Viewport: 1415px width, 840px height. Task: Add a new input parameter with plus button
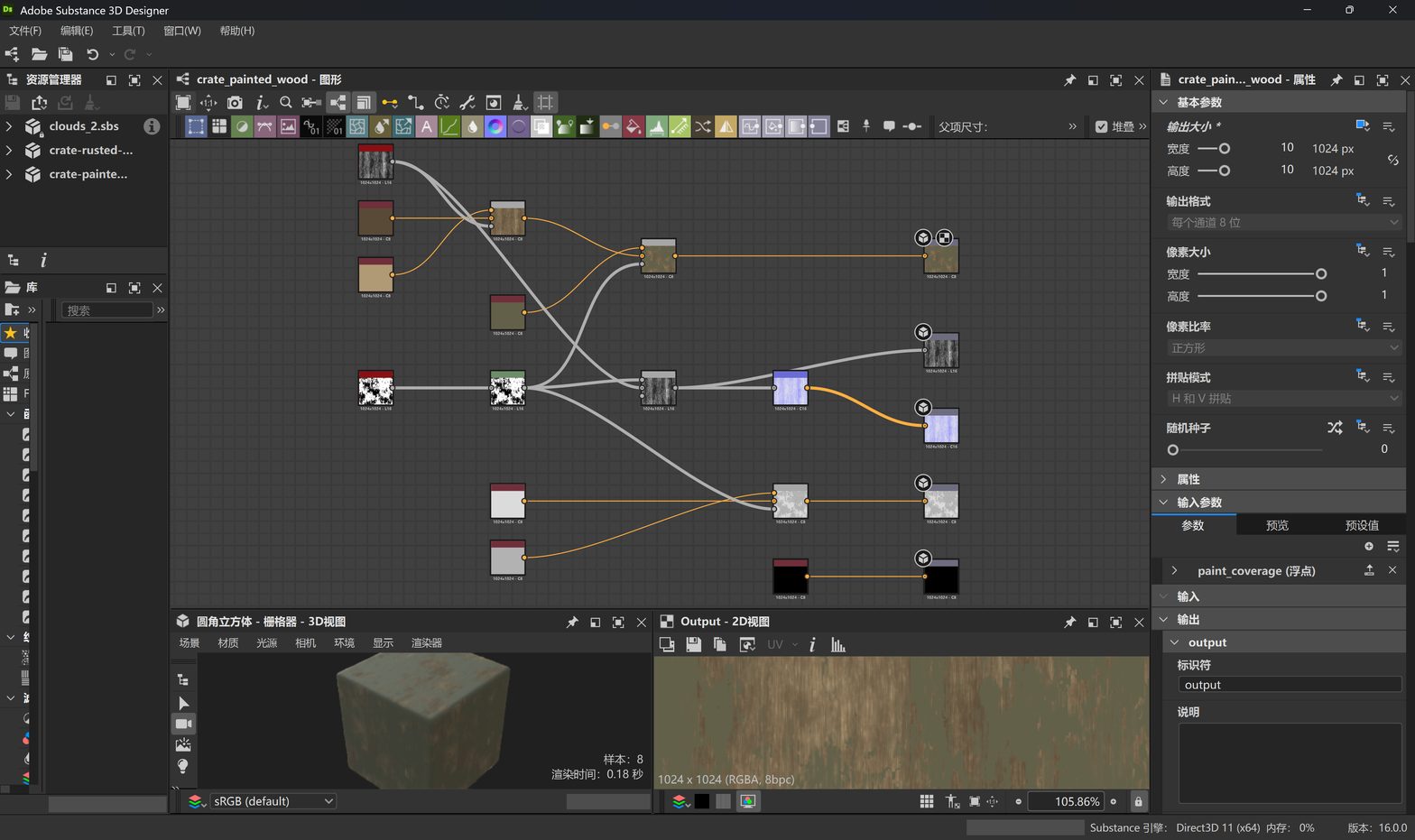coord(1369,546)
